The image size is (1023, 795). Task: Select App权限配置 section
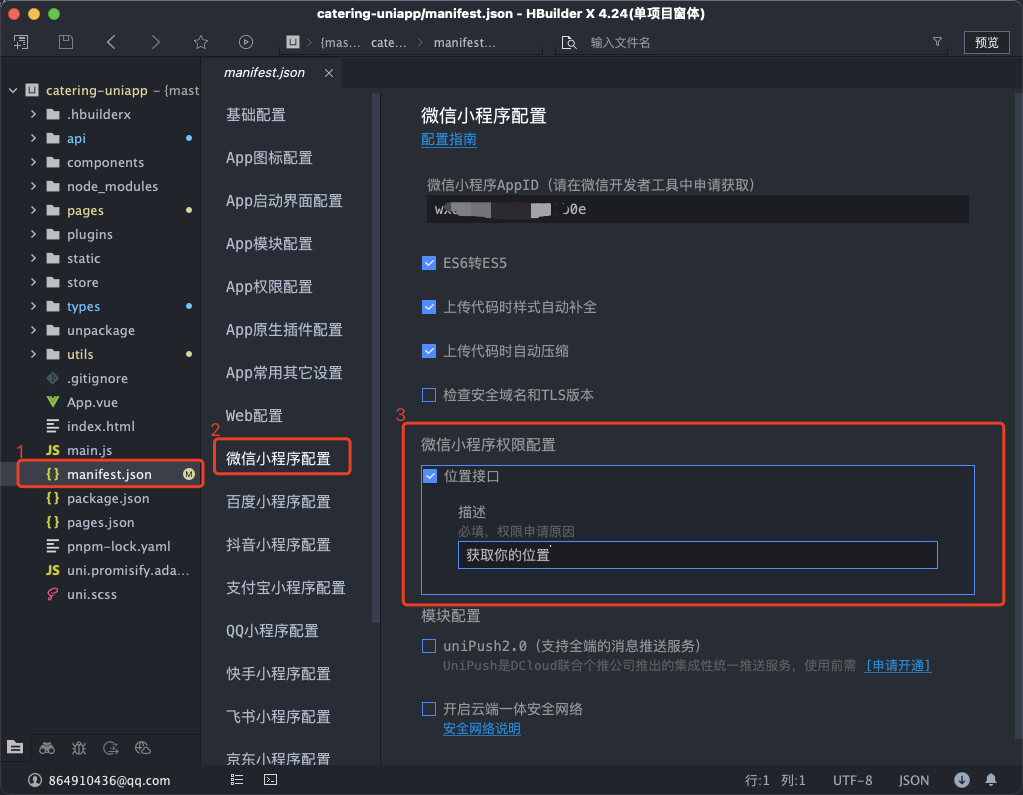[x=269, y=287]
